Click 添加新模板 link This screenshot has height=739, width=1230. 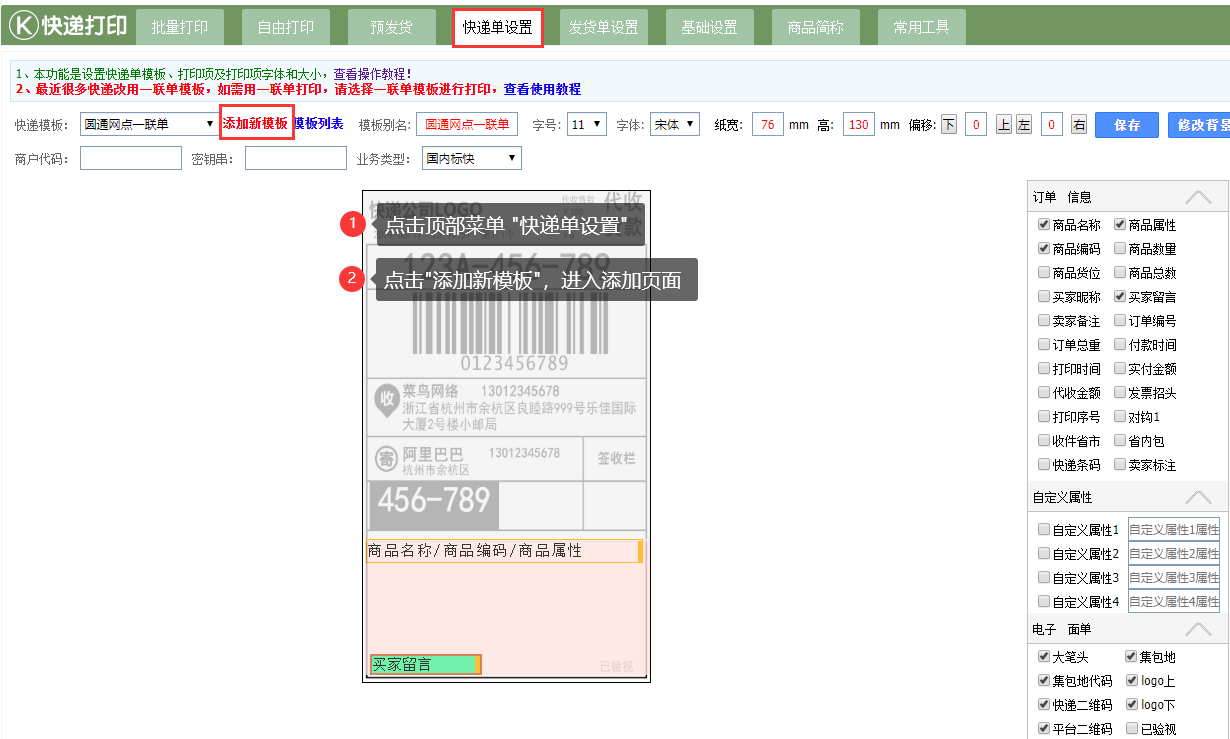tap(255, 124)
